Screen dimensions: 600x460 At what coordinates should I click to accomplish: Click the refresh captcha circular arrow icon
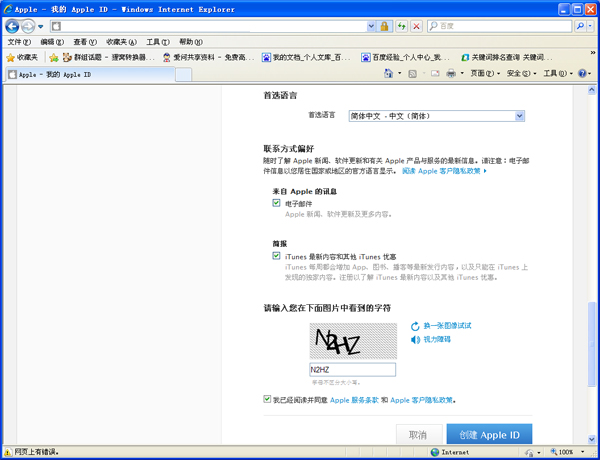[x=415, y=326]
